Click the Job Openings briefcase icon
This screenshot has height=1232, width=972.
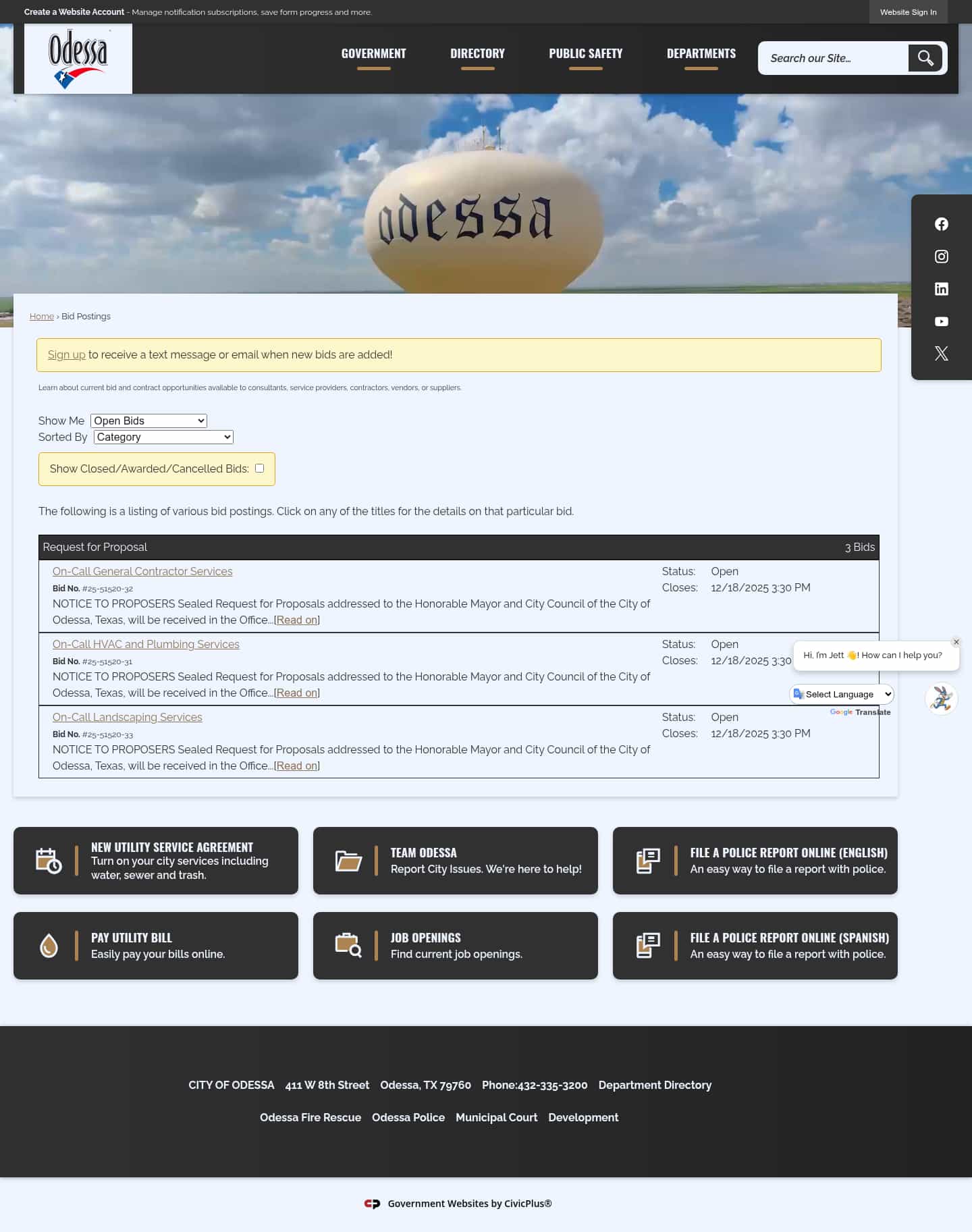(348, 945)
